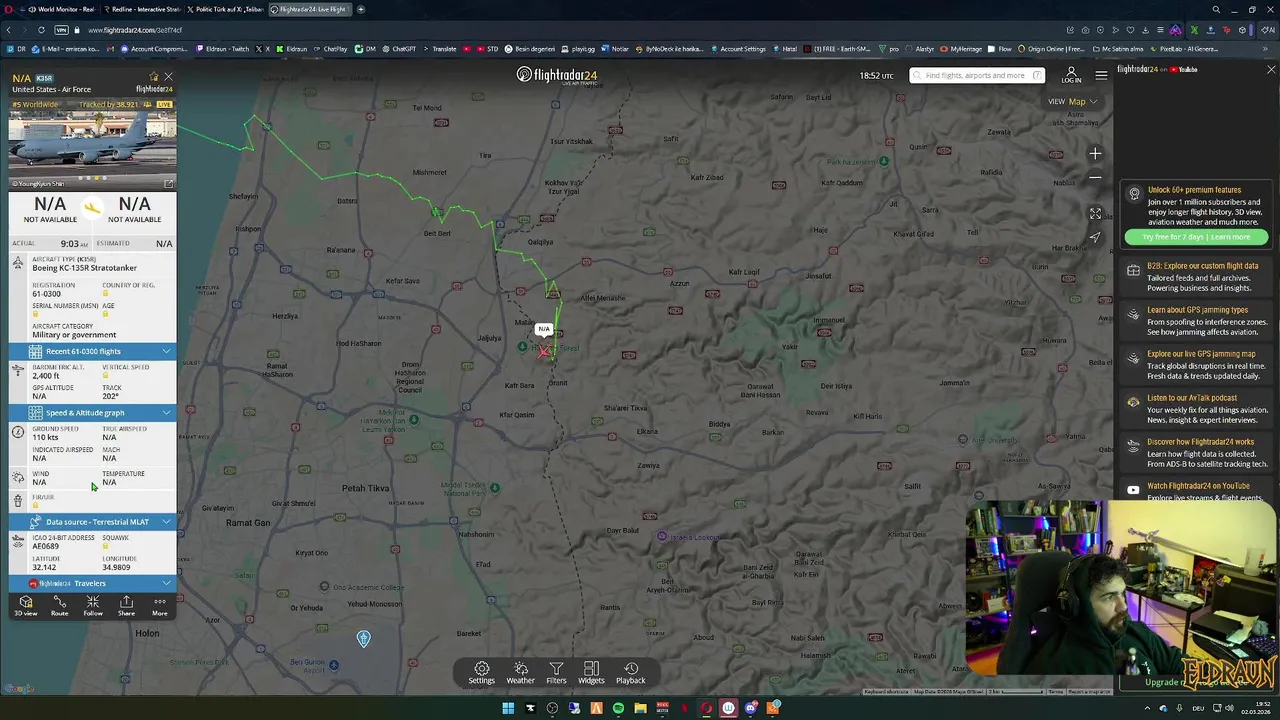Go back in the browser
Viewport: 1280px width, 720px height.
coord(11,30)
